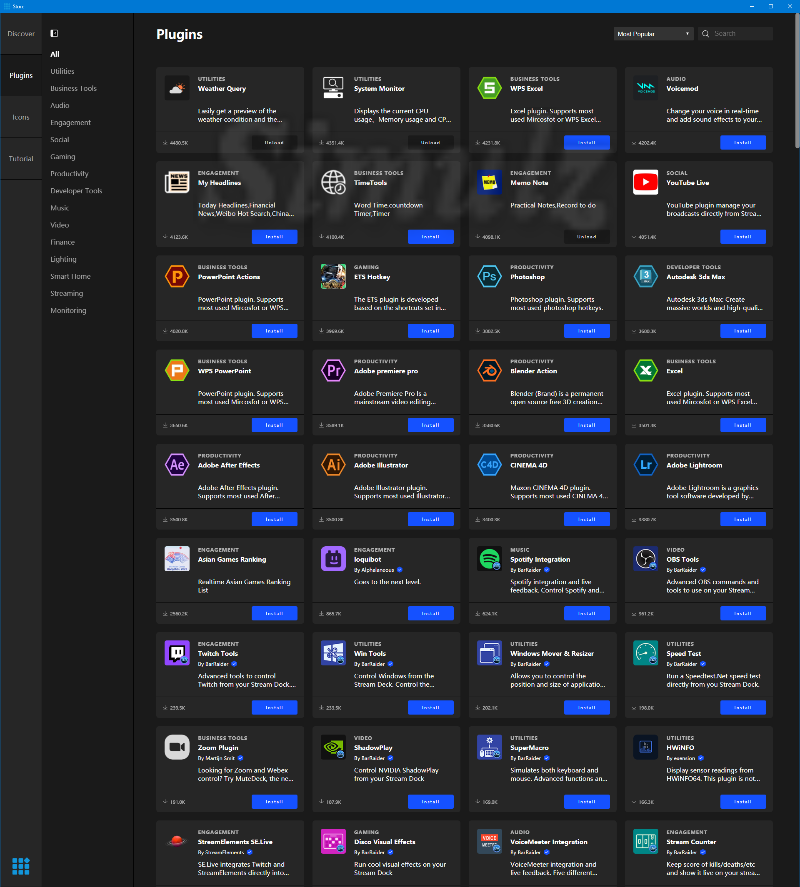The width and height of the screenshot is (800, 887).
Task: Click the System Monitor plugin icon
Action: coord(333,88)
